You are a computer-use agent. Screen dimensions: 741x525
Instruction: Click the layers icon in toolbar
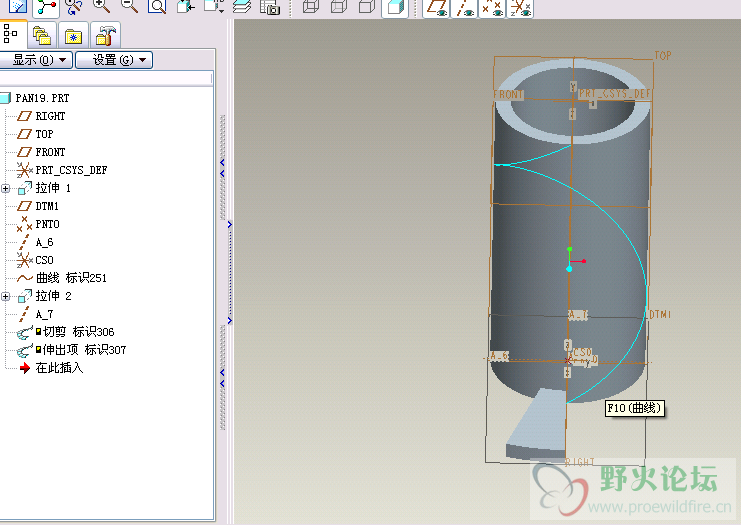pyautogui.click(x=242, y=7)
